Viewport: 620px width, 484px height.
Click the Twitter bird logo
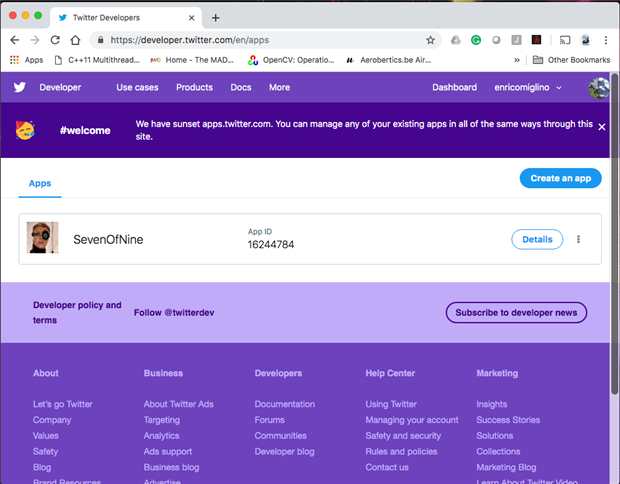click(19, 88)
